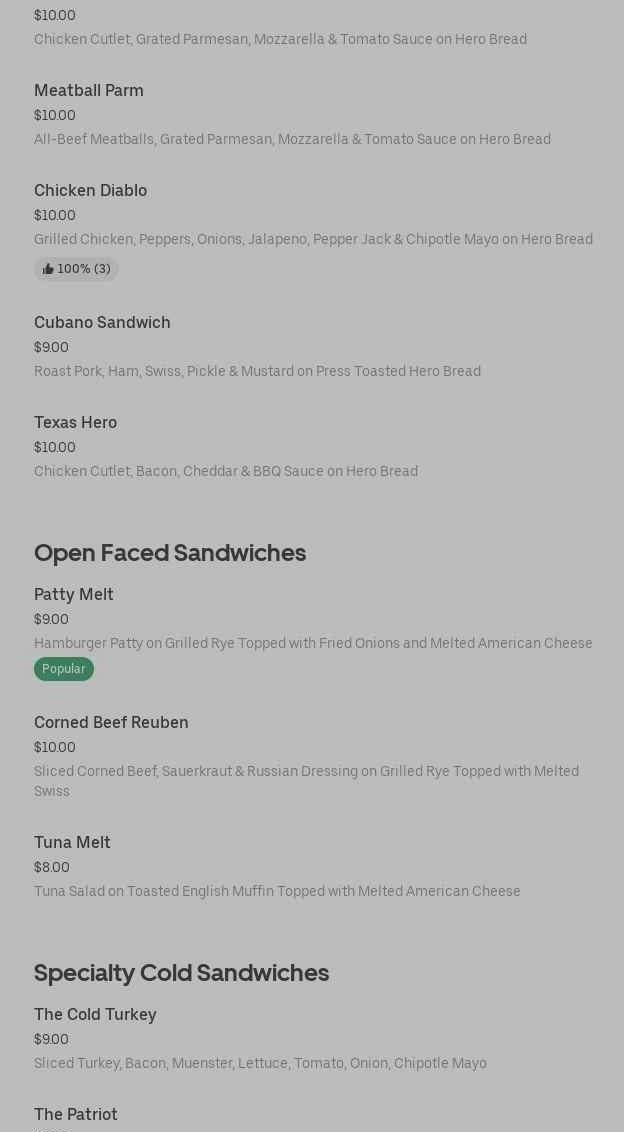Click the Specialty Cold Sandwiches heading
Screen dimensions: 624x1132
point(181,973)
